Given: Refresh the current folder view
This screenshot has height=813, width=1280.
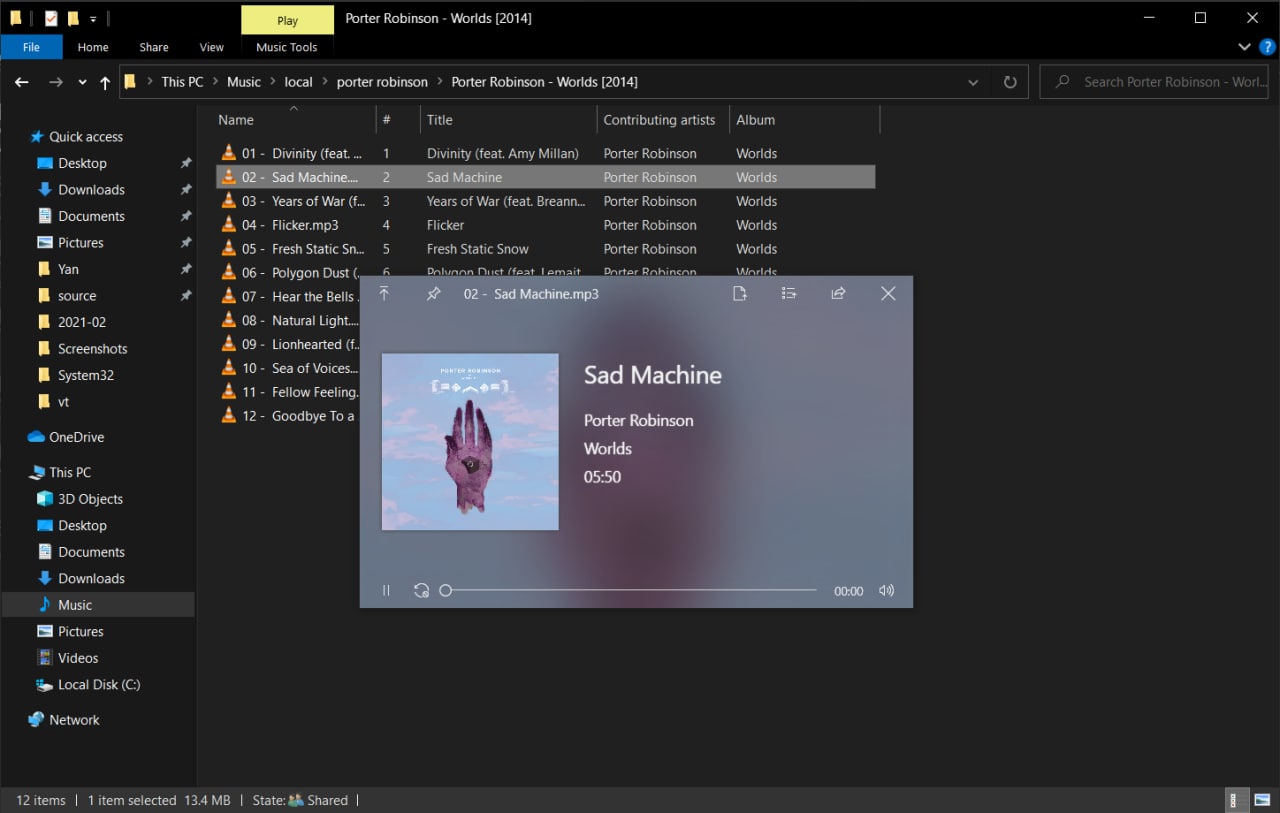Looking at the screenshot, I should click(1010, 82).
